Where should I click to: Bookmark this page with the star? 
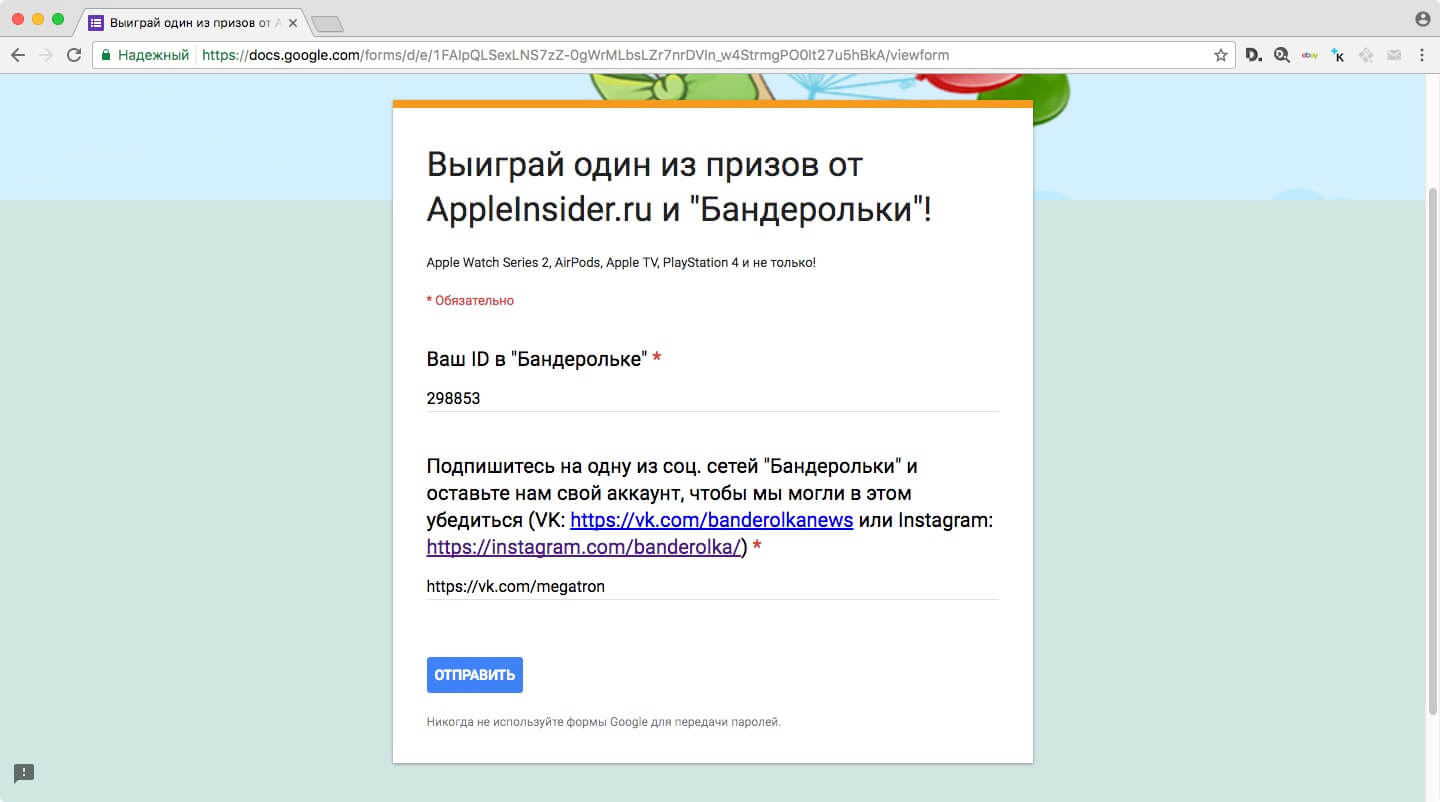[x=1220, y=56]
